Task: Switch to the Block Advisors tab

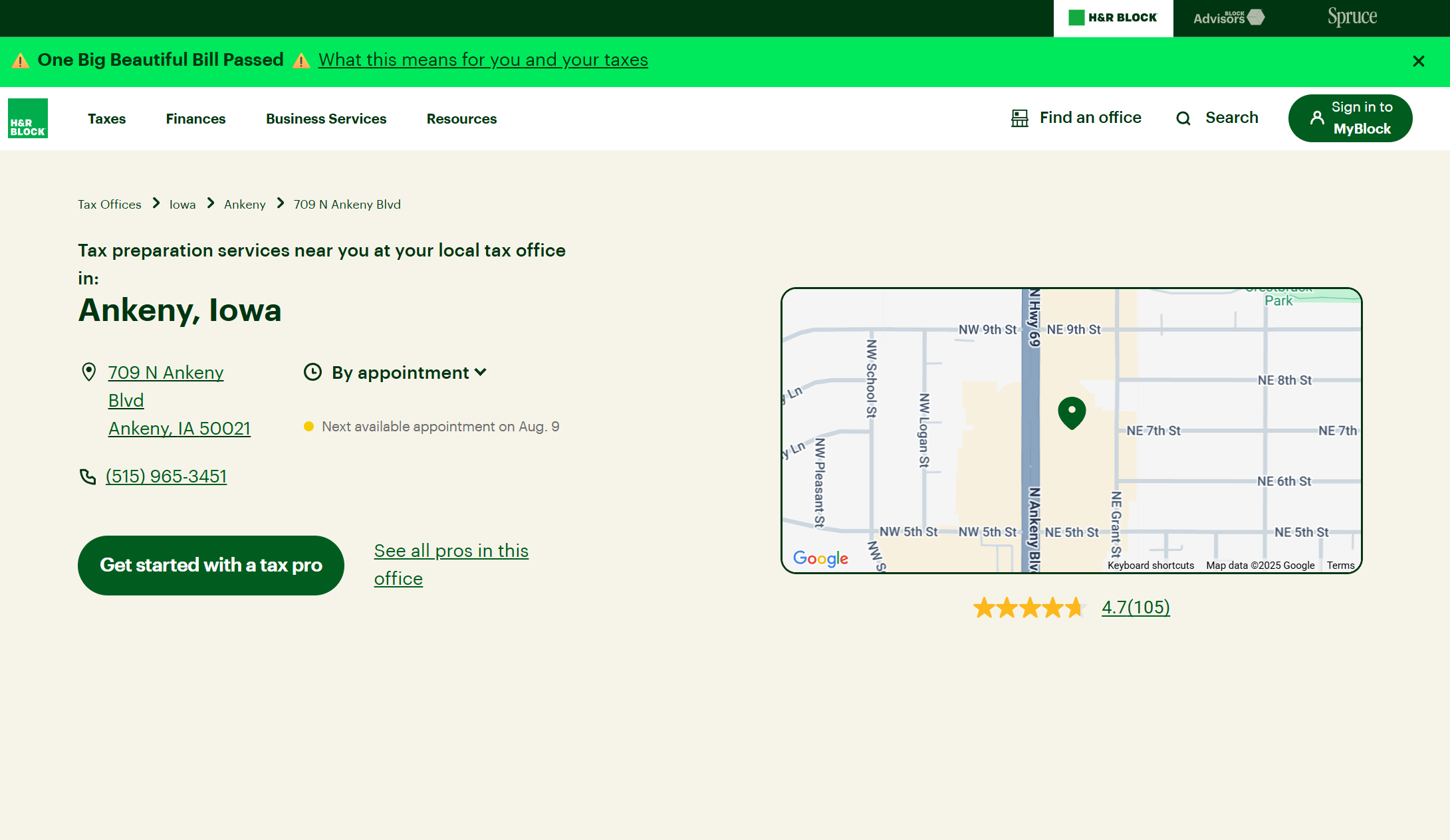Action: [1229, 18]
